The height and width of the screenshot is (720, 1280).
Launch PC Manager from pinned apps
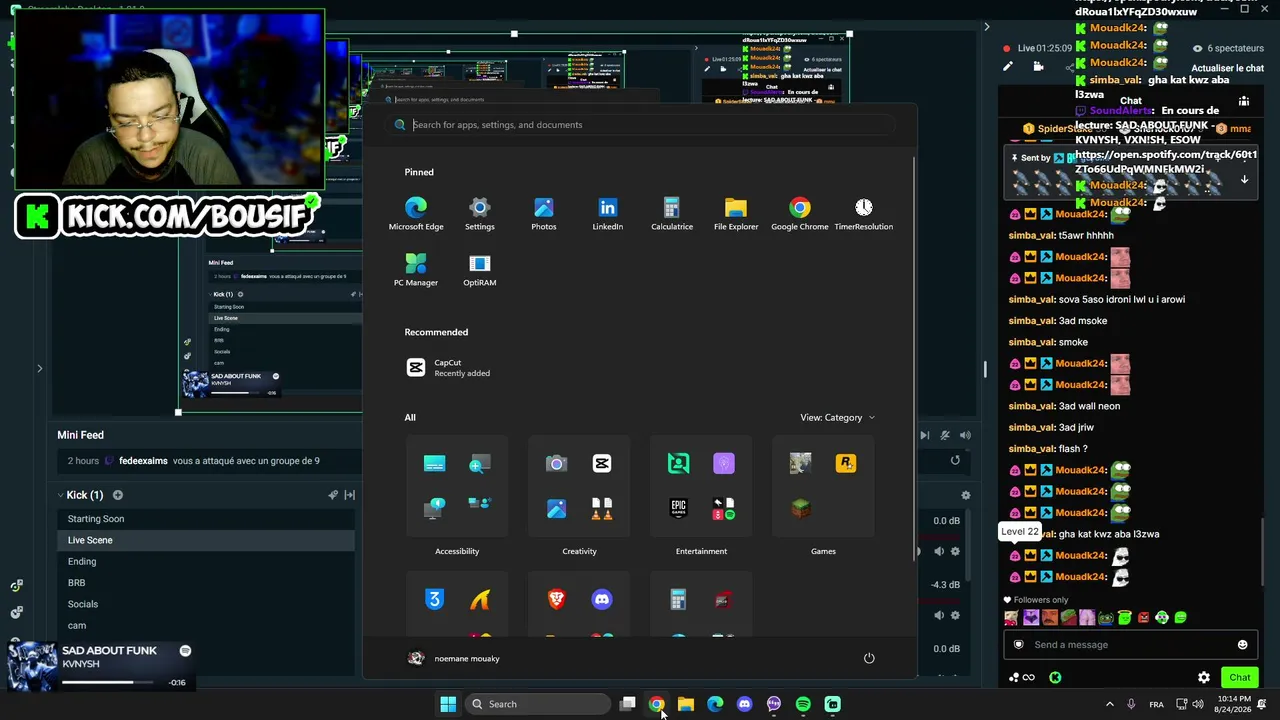click(x=416, y=270)
